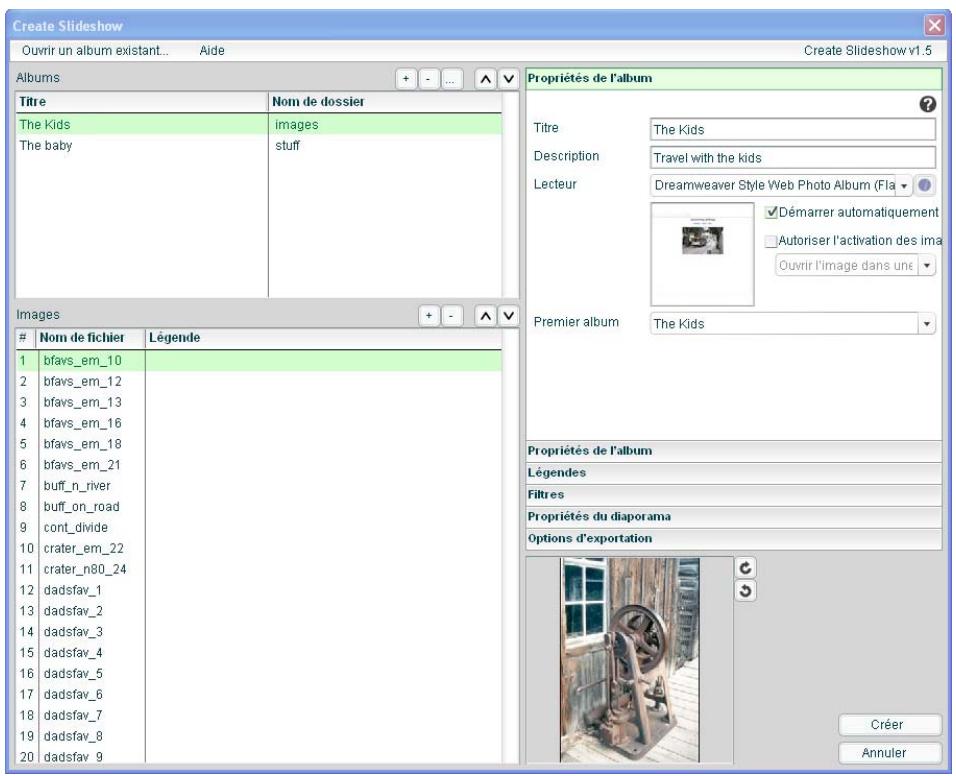
Task: Expand the Légendes section
Action: (x=733, y=473)
